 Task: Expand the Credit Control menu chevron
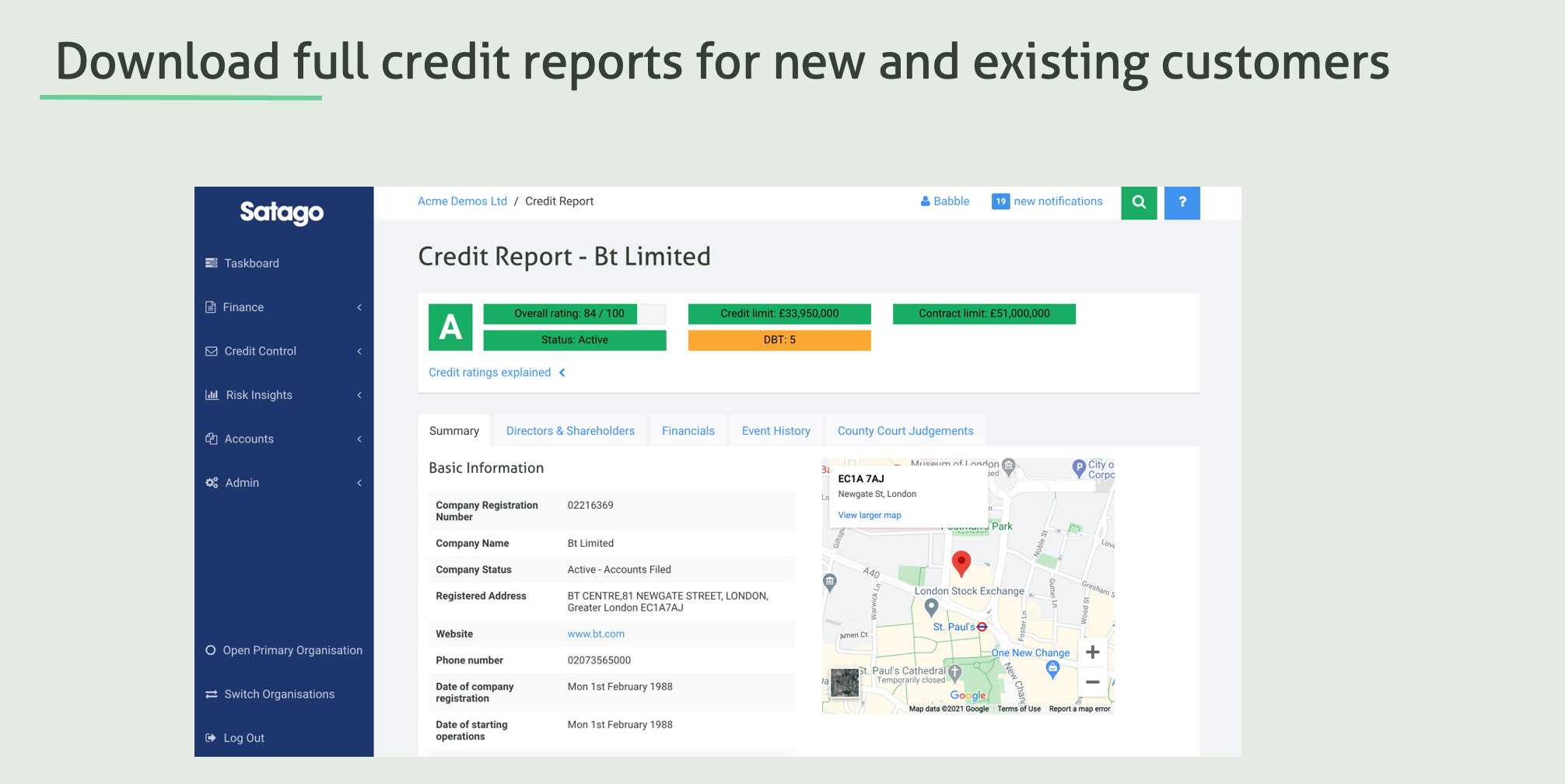359,352
